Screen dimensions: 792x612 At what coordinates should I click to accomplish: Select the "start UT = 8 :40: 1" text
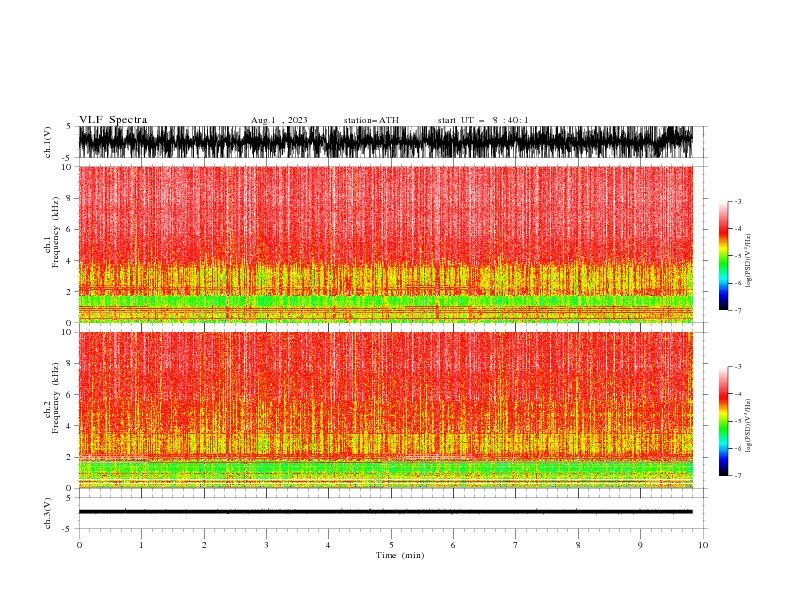[483, 120]
